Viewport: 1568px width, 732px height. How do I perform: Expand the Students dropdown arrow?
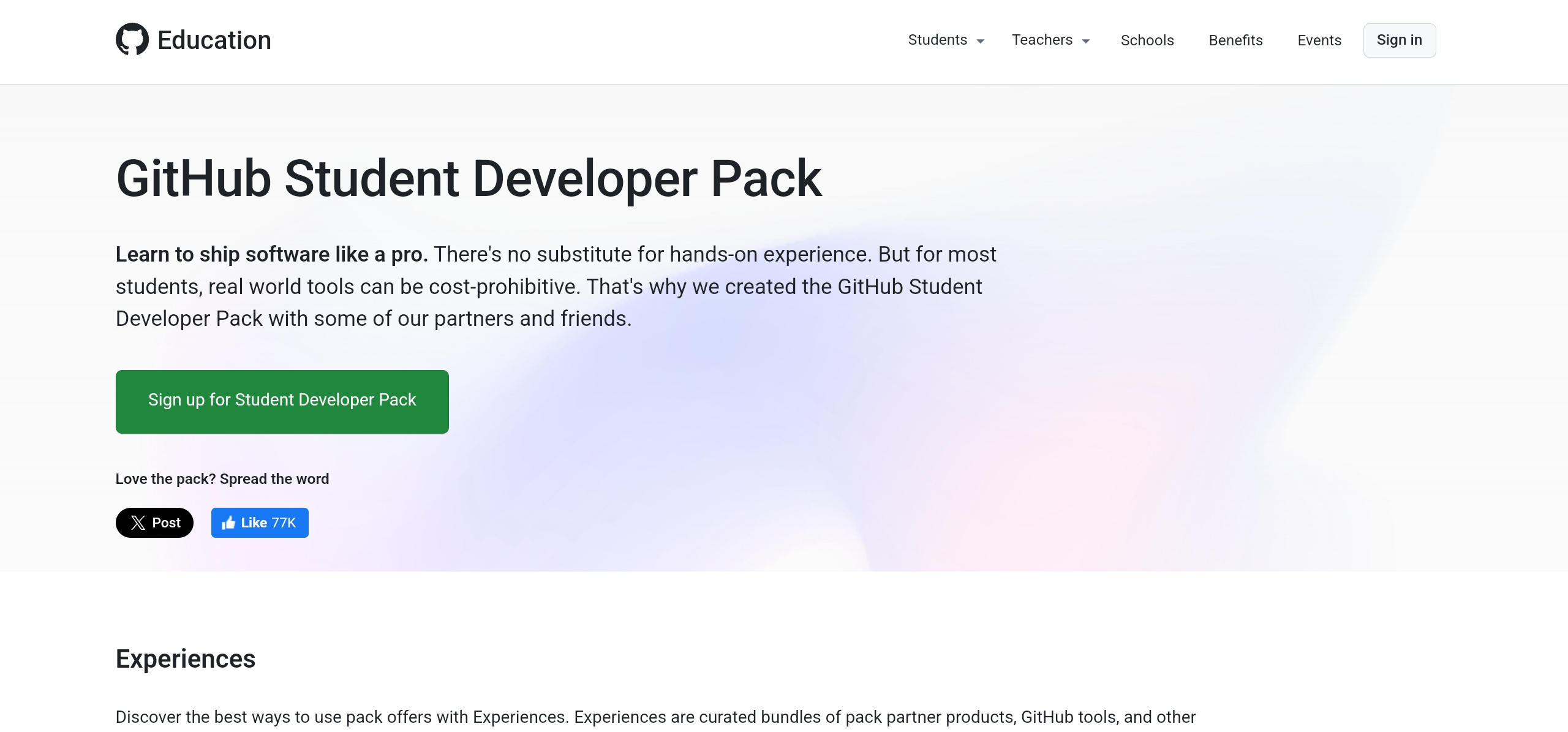tap(981, 41)
